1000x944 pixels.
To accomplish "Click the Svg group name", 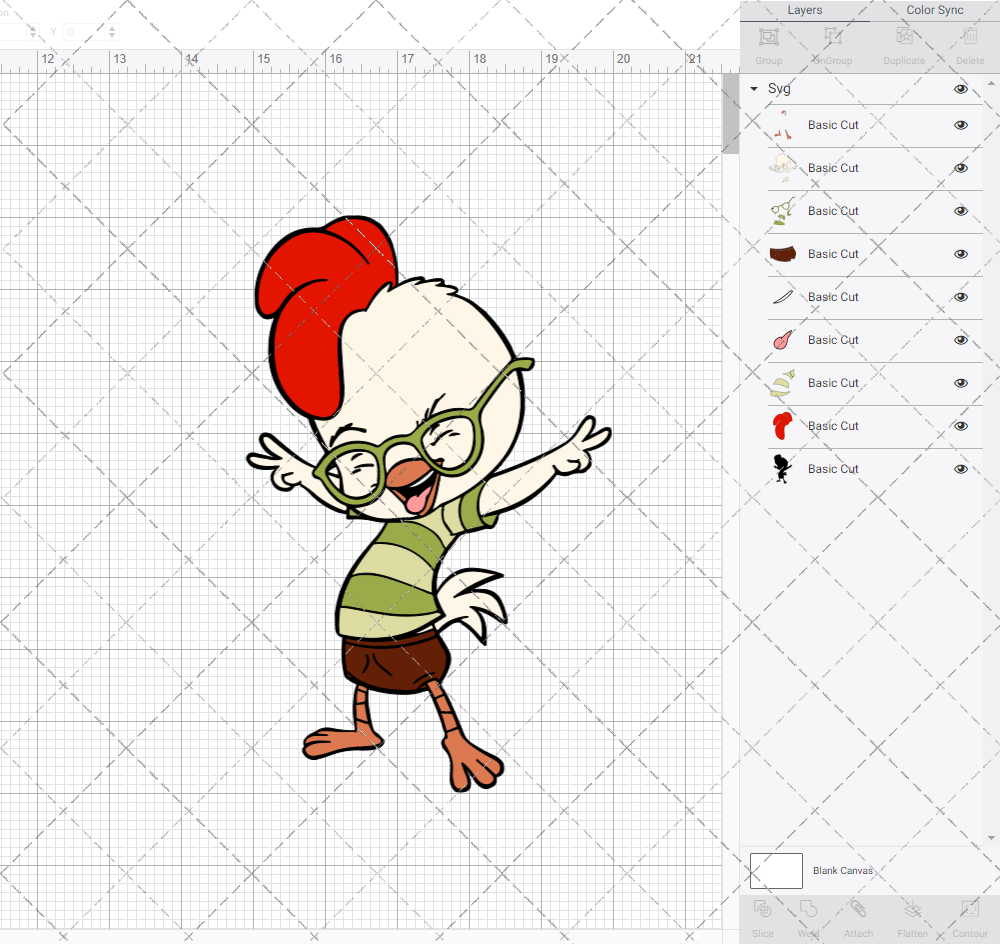I will (x=779, y=89).
